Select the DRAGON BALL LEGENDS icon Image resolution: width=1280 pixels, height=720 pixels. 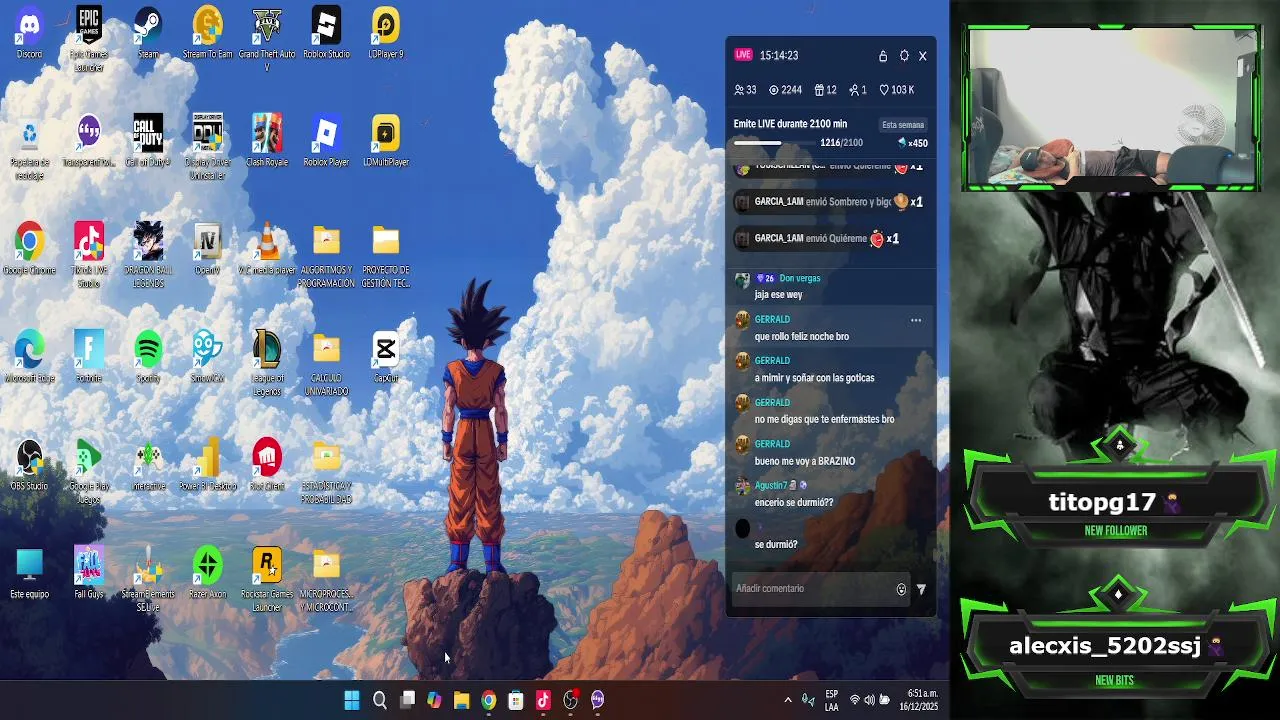[x=148, y=255]
